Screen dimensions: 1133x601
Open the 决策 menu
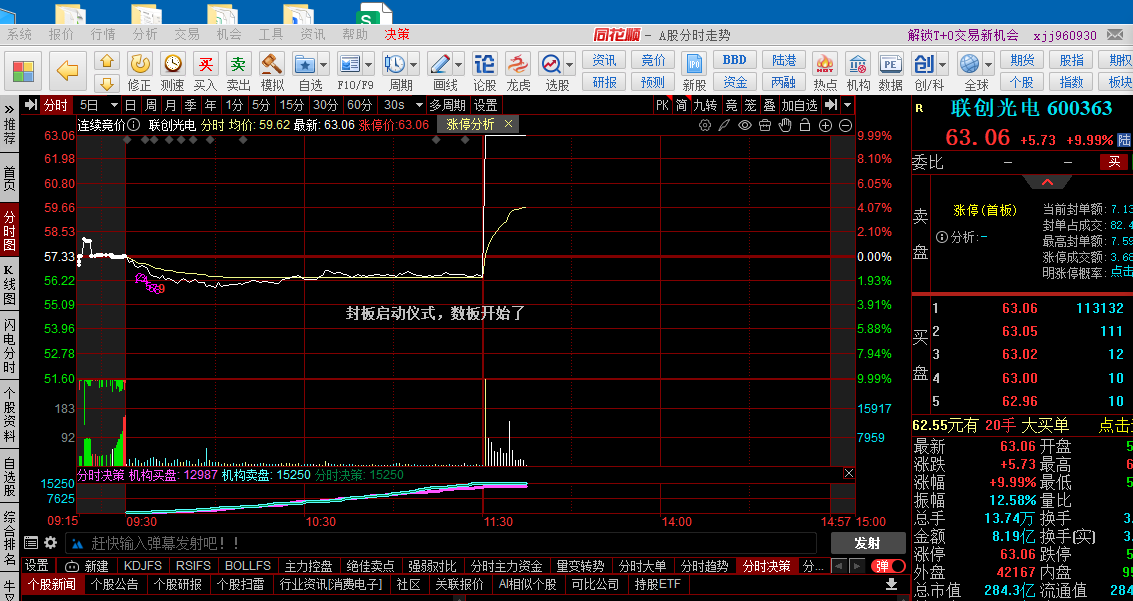click(397, 35)
